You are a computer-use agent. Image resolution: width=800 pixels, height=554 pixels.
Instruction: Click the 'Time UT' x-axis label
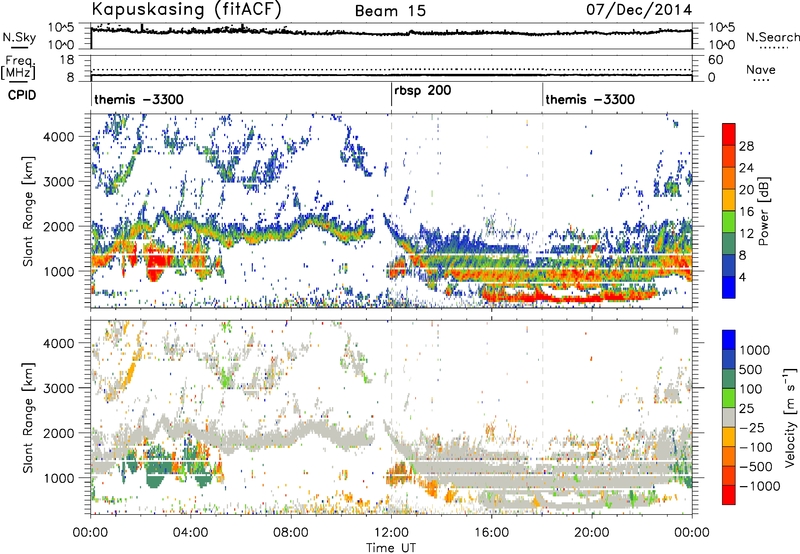click(391, 548)
